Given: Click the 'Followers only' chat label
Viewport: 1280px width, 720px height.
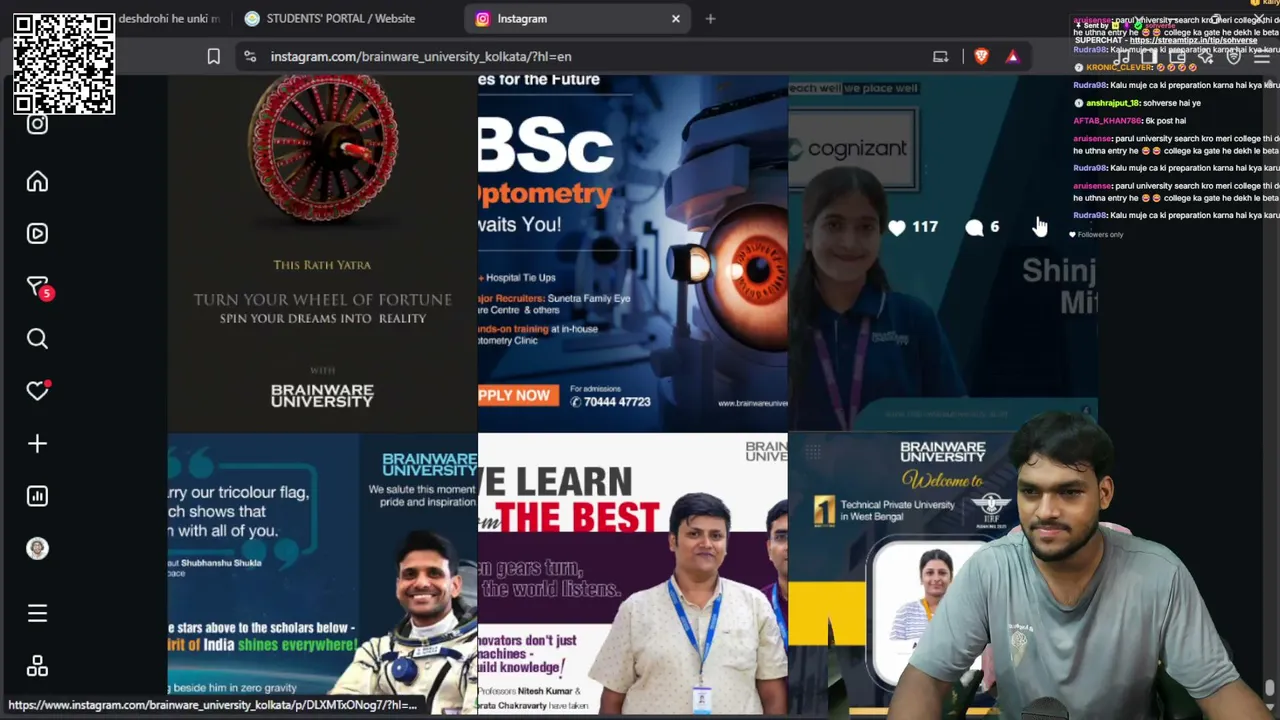Looking at the screenshot, I should coord(1096,235).
